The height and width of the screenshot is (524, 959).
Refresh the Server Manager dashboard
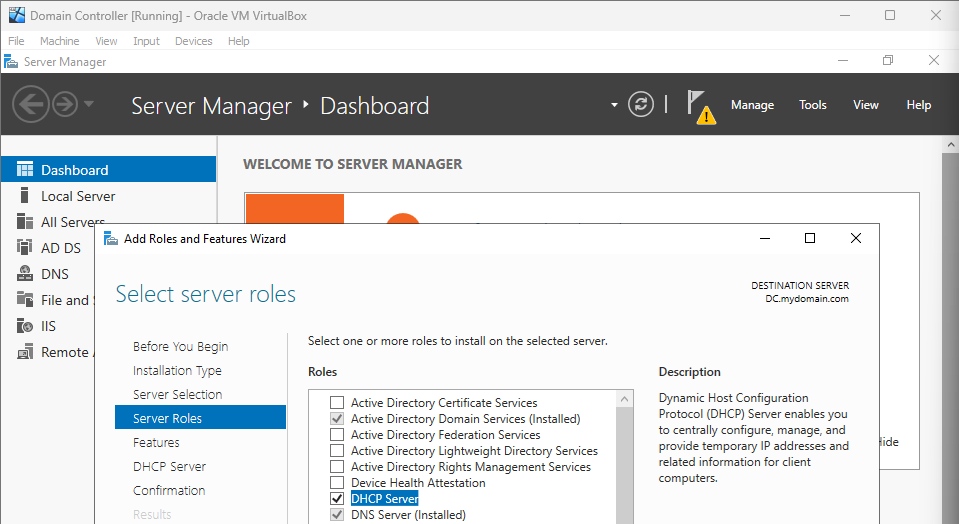(641, 104)
